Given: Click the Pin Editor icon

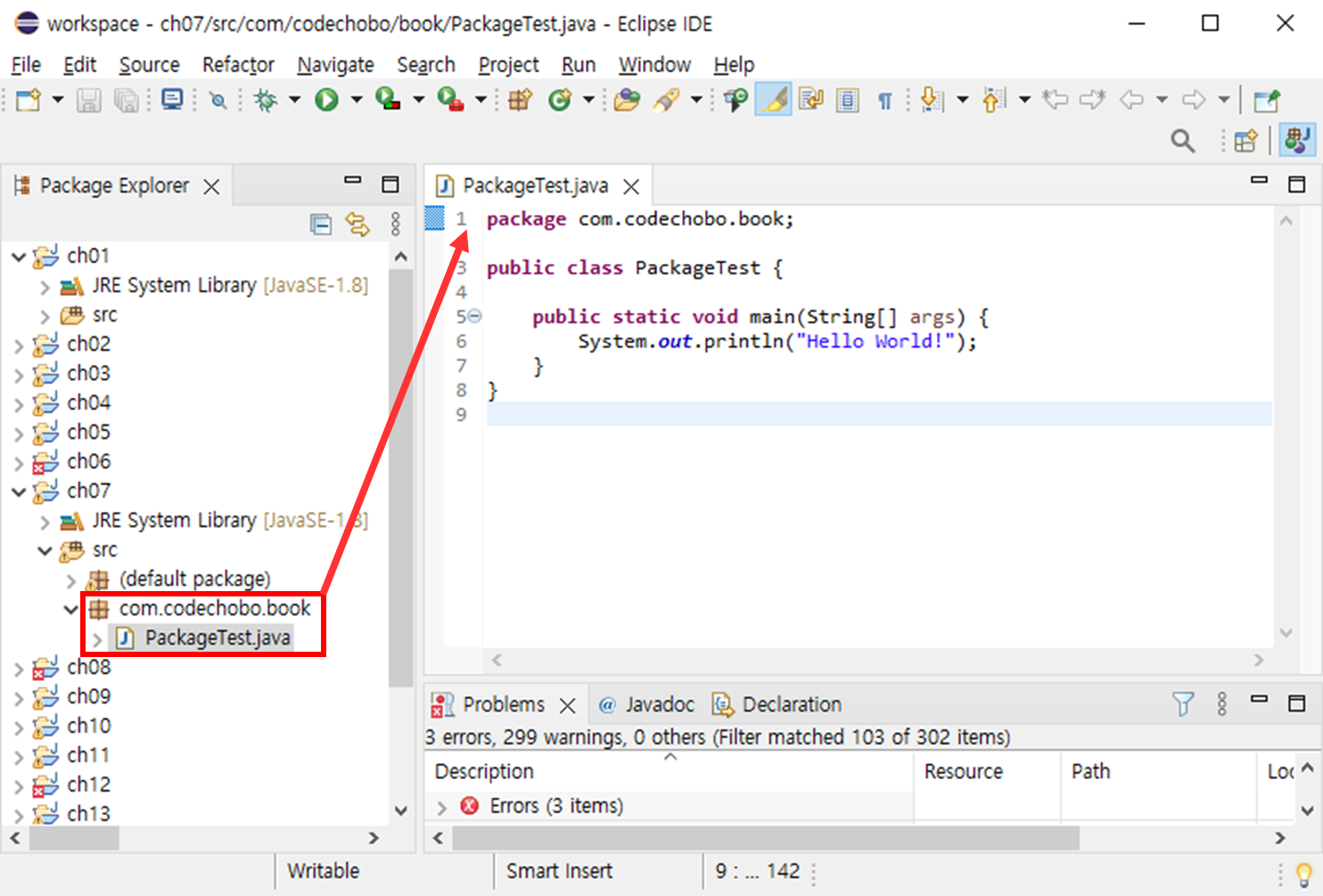Looking at the screenshot, I should tap(1267, 100).
